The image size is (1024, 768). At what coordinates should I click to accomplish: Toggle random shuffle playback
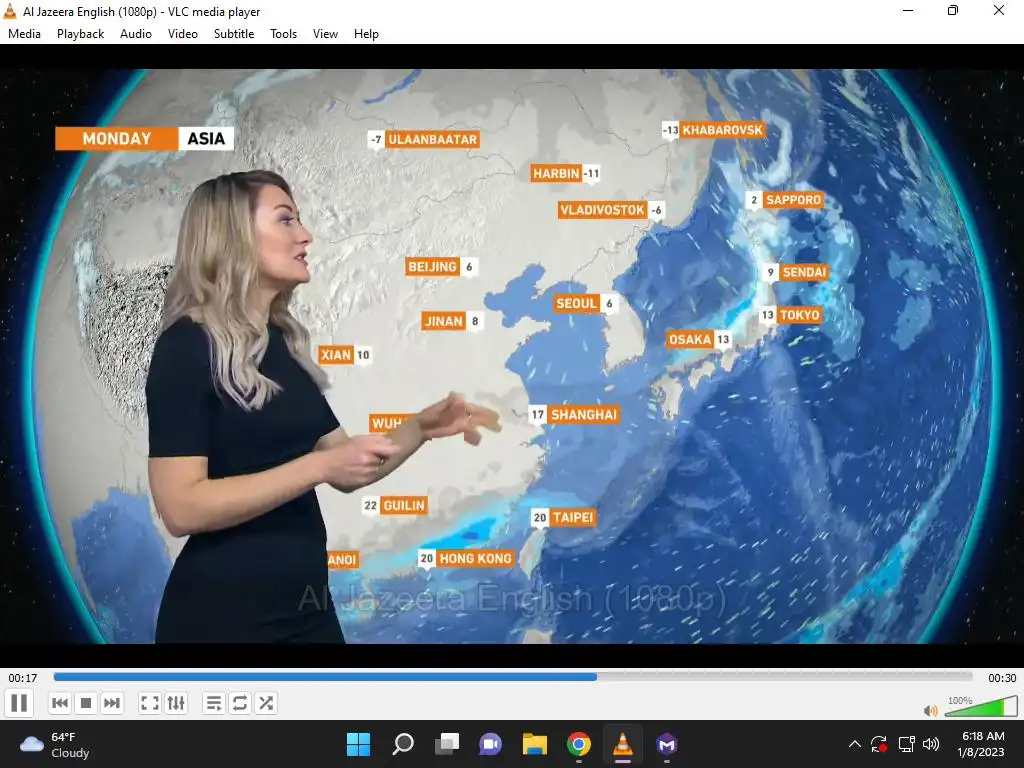point(266,703)
